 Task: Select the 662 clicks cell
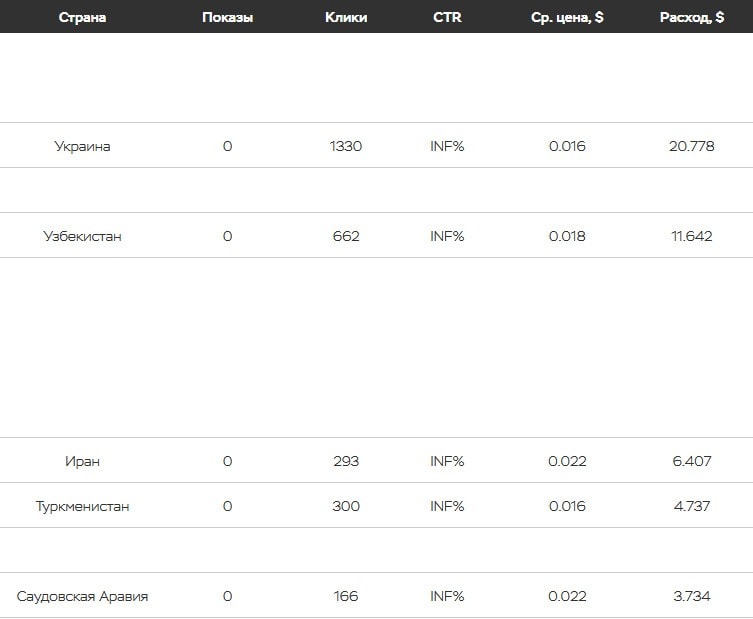point(346,236)
